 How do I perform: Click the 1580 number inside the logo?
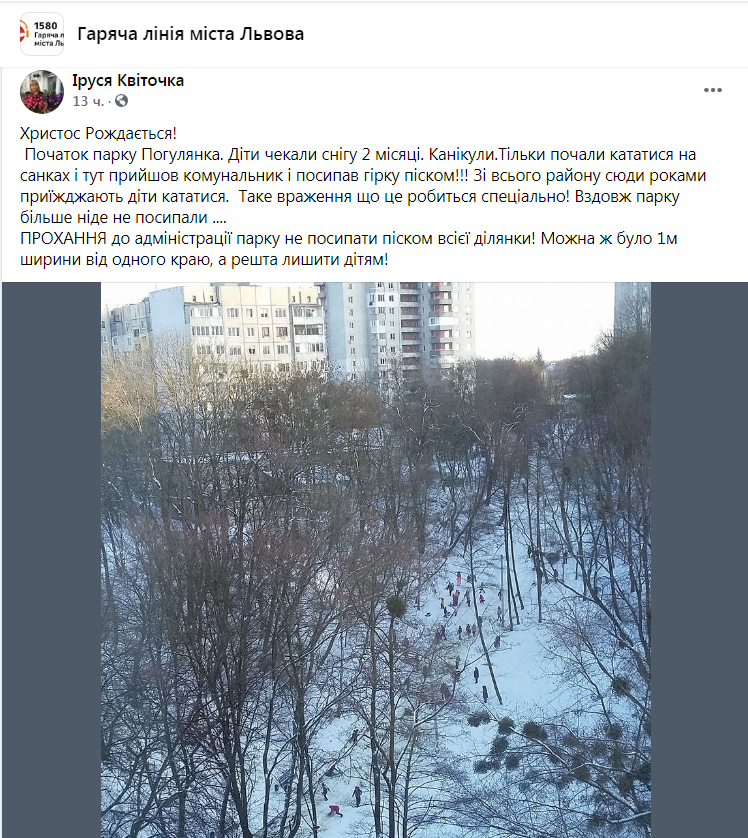tap(45, 26)
